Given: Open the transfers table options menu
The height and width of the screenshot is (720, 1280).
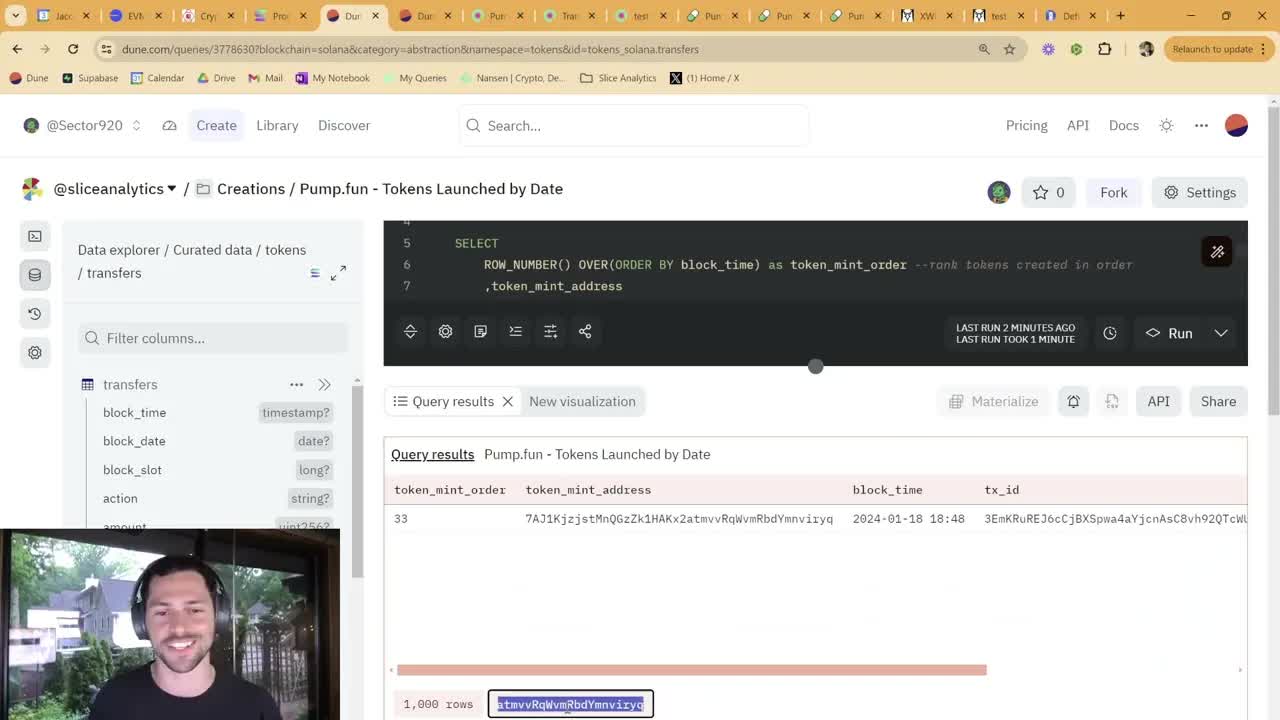Looking at the screenshot, I should click(296, 384).
